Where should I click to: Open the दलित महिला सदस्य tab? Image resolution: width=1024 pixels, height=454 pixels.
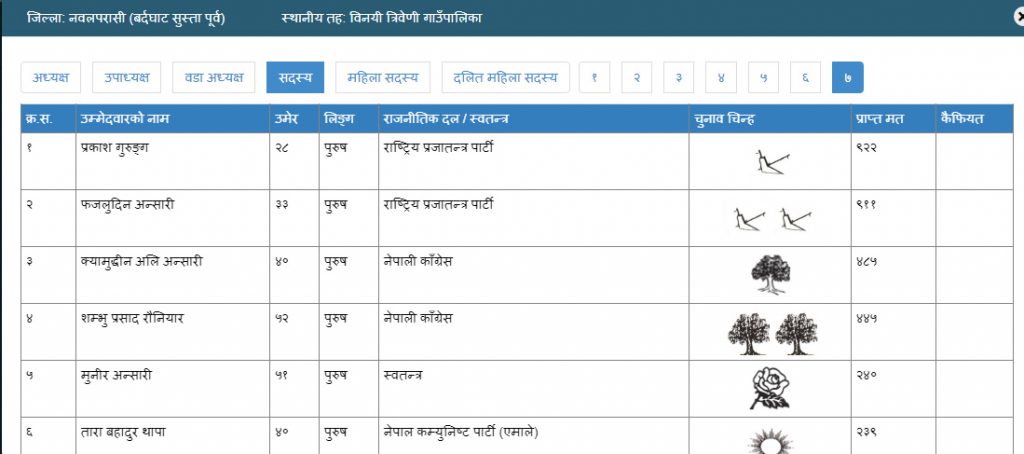pyautogui.click(x=505, y=77)
